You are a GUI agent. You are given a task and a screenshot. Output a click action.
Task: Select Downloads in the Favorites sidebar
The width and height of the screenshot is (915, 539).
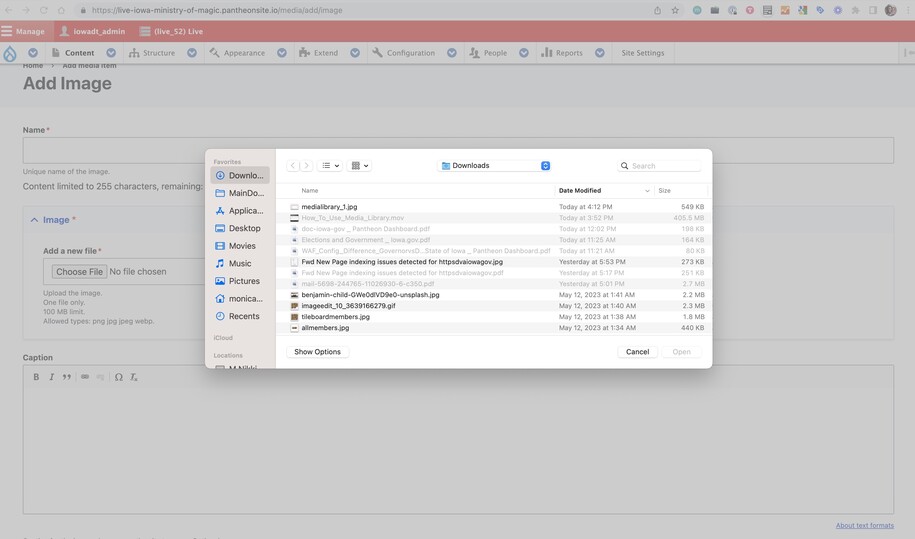(240, 176)
